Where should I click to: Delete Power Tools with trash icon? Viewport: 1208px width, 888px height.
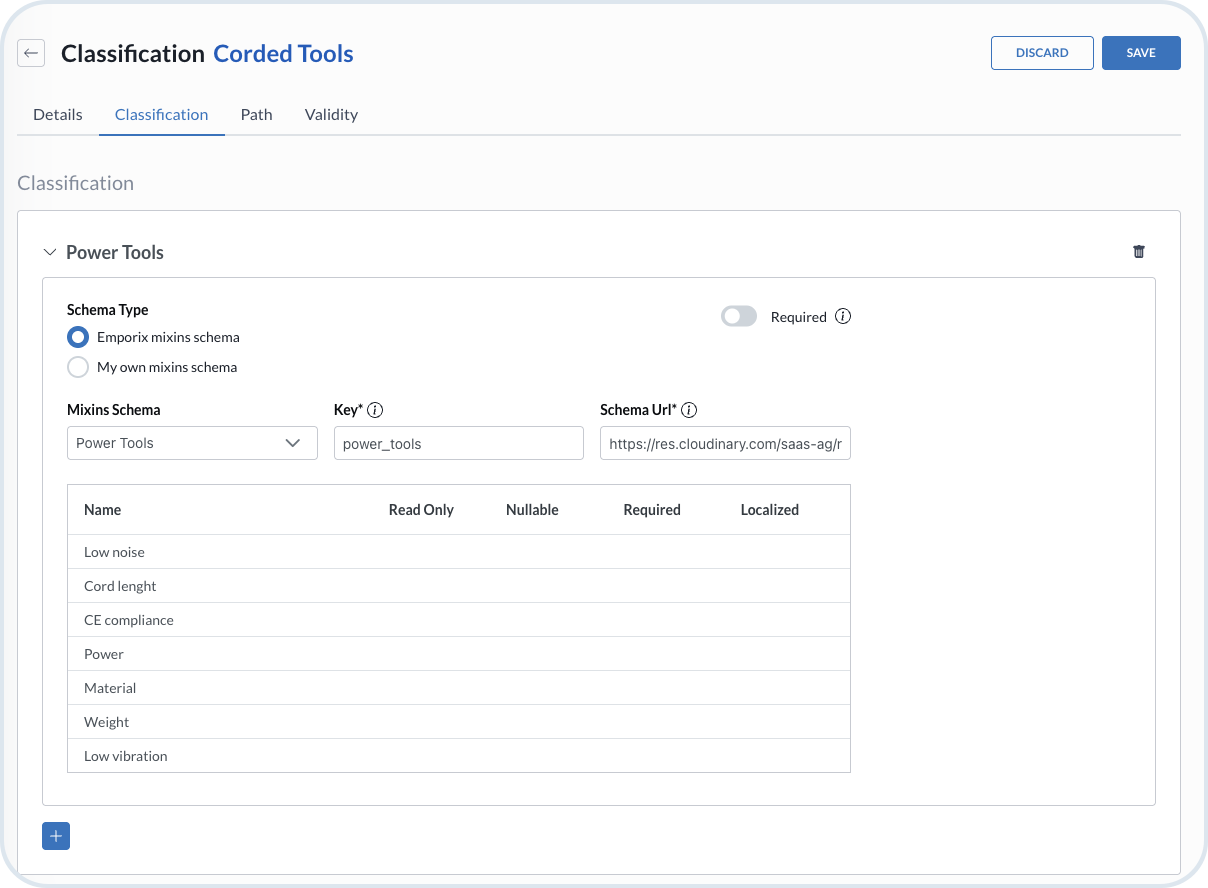[1138, 252]
